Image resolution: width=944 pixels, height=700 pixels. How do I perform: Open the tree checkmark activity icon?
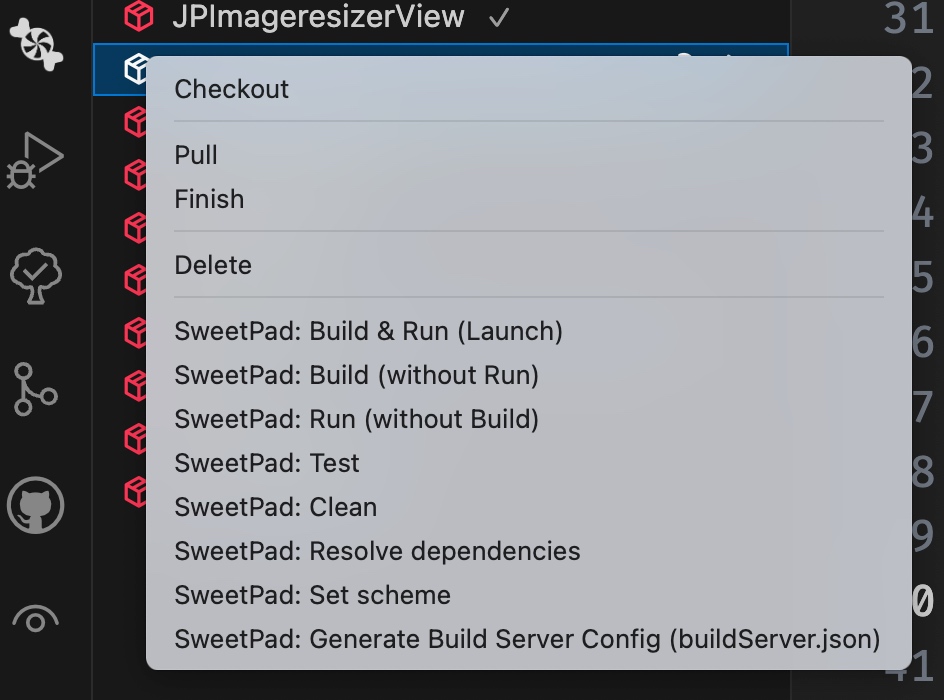(36, 274)
